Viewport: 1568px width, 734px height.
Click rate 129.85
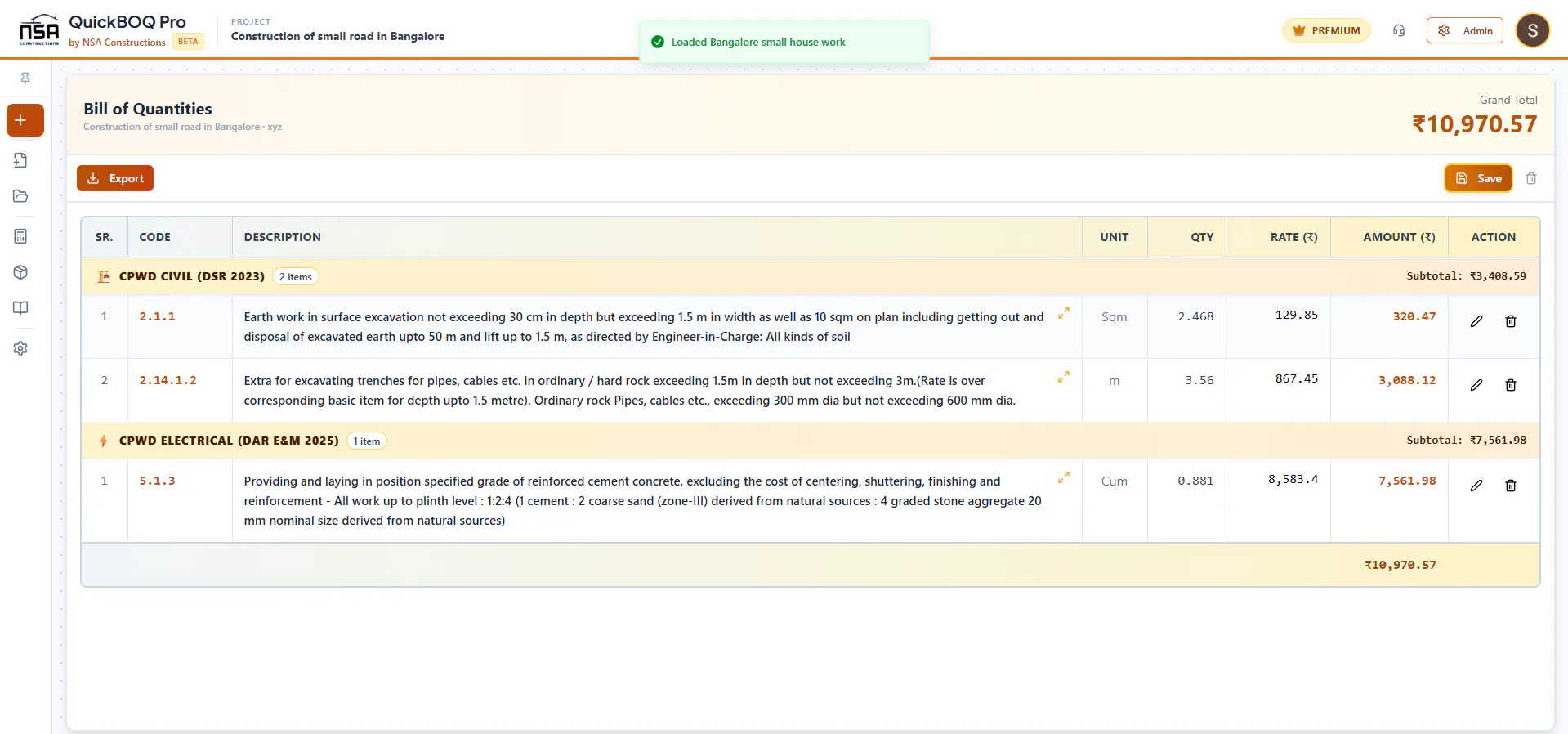1297,315
